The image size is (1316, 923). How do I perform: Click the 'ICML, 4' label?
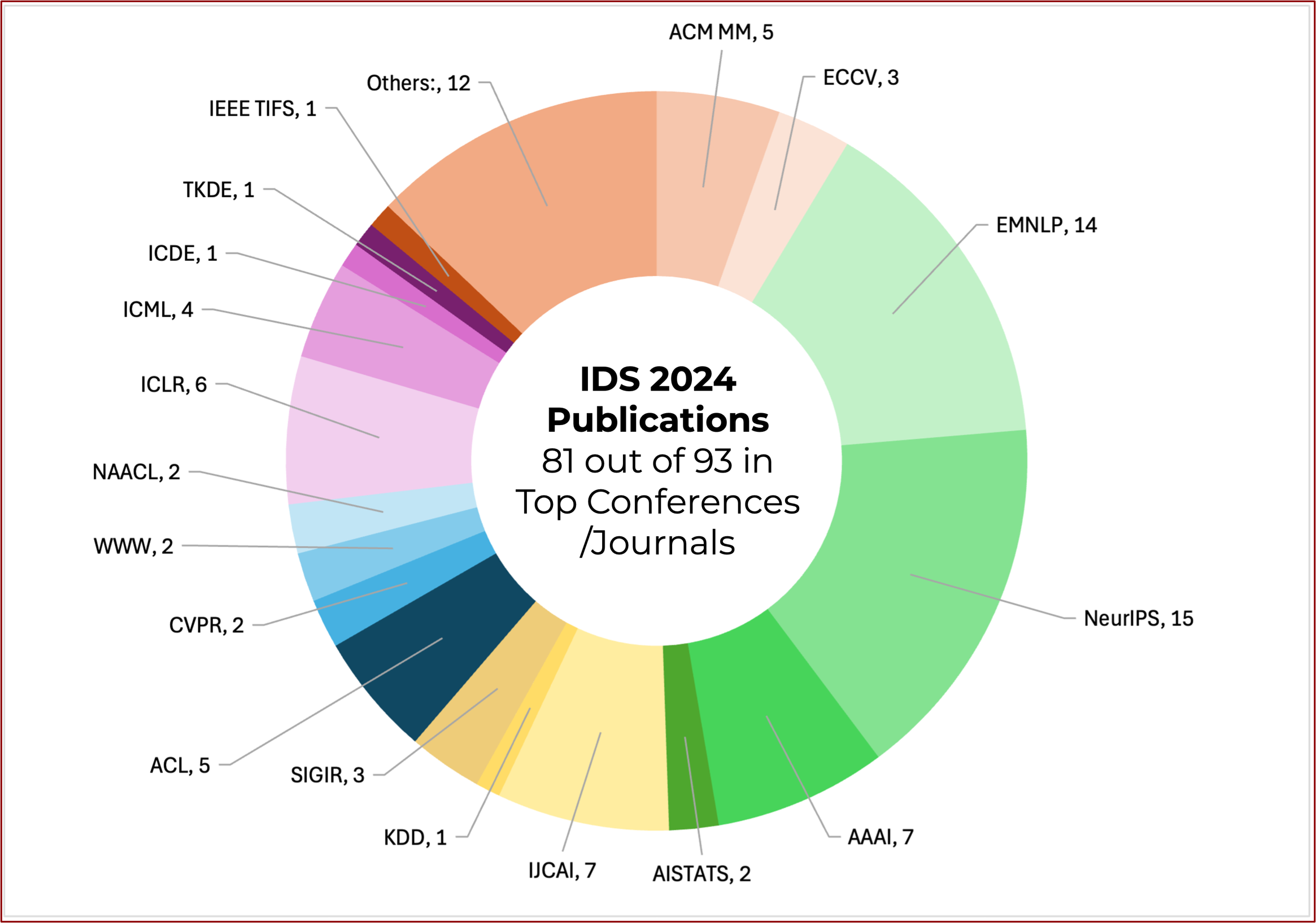pyautogui.click(x=158, y=309)
